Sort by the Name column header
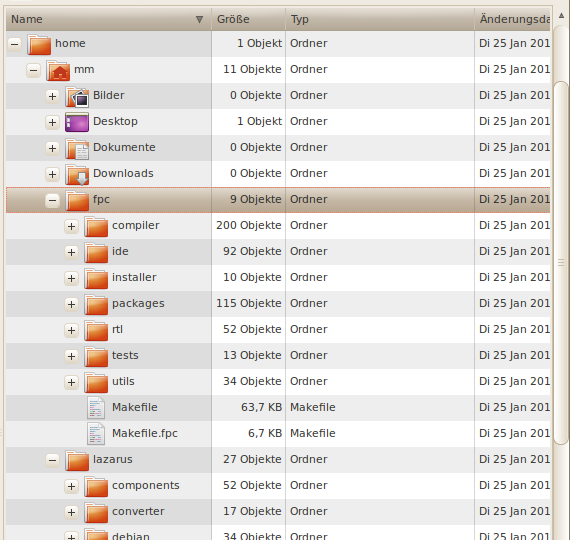 (x=108, y=19)
